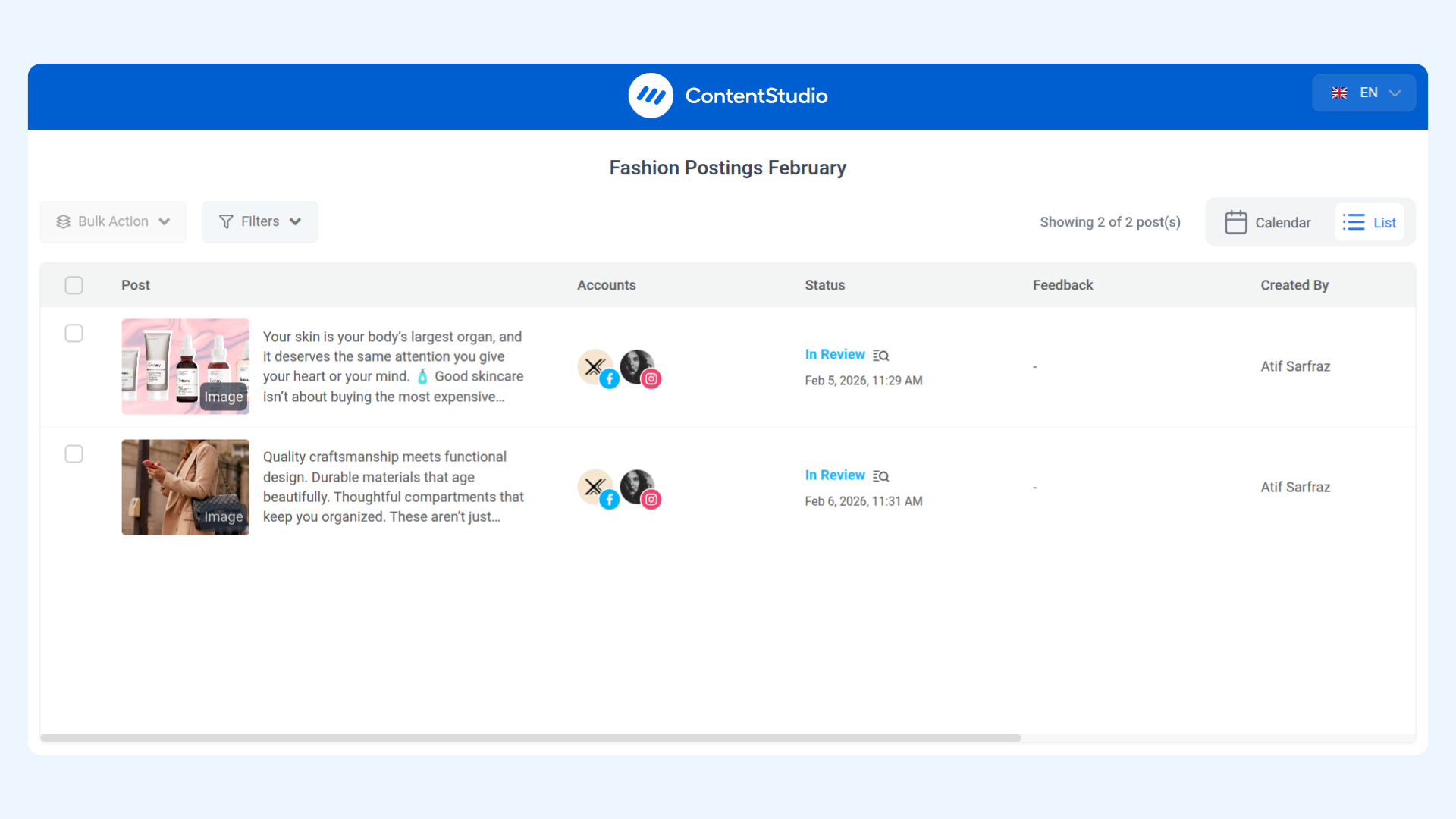Click Instagram account avatar on skincare post

638,368
